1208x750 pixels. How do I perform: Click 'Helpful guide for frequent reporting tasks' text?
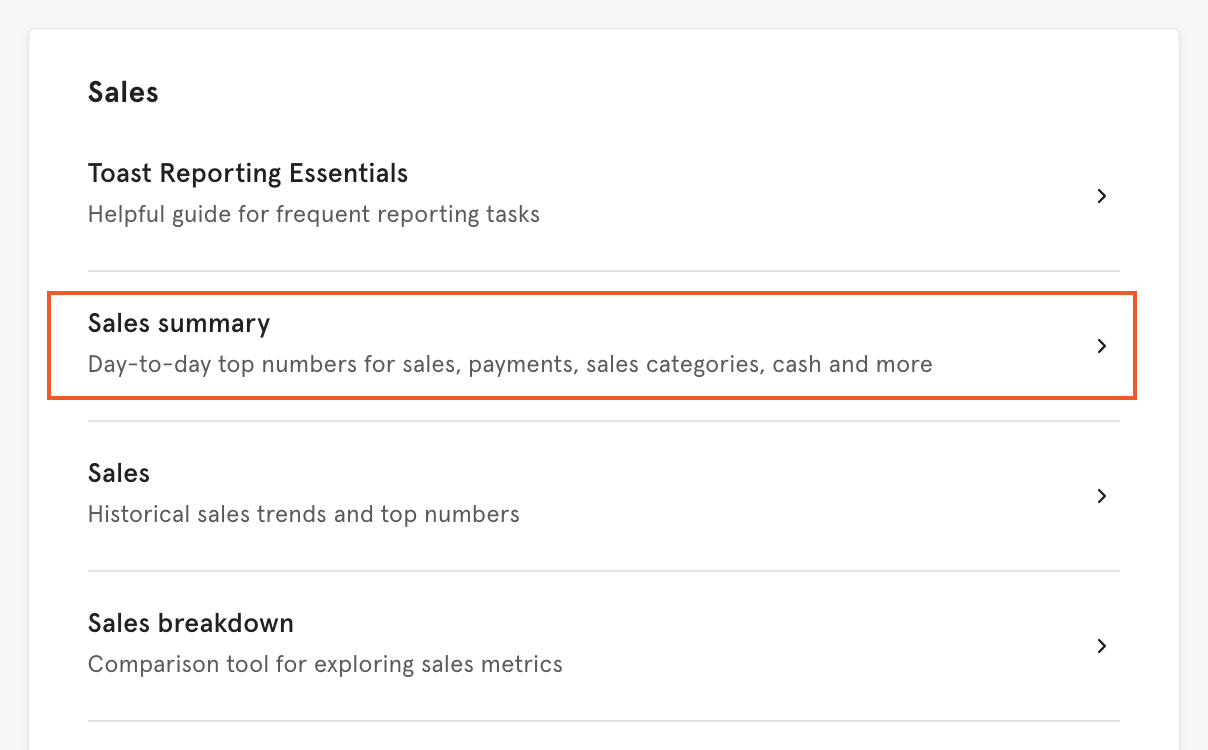coord(314,214)
